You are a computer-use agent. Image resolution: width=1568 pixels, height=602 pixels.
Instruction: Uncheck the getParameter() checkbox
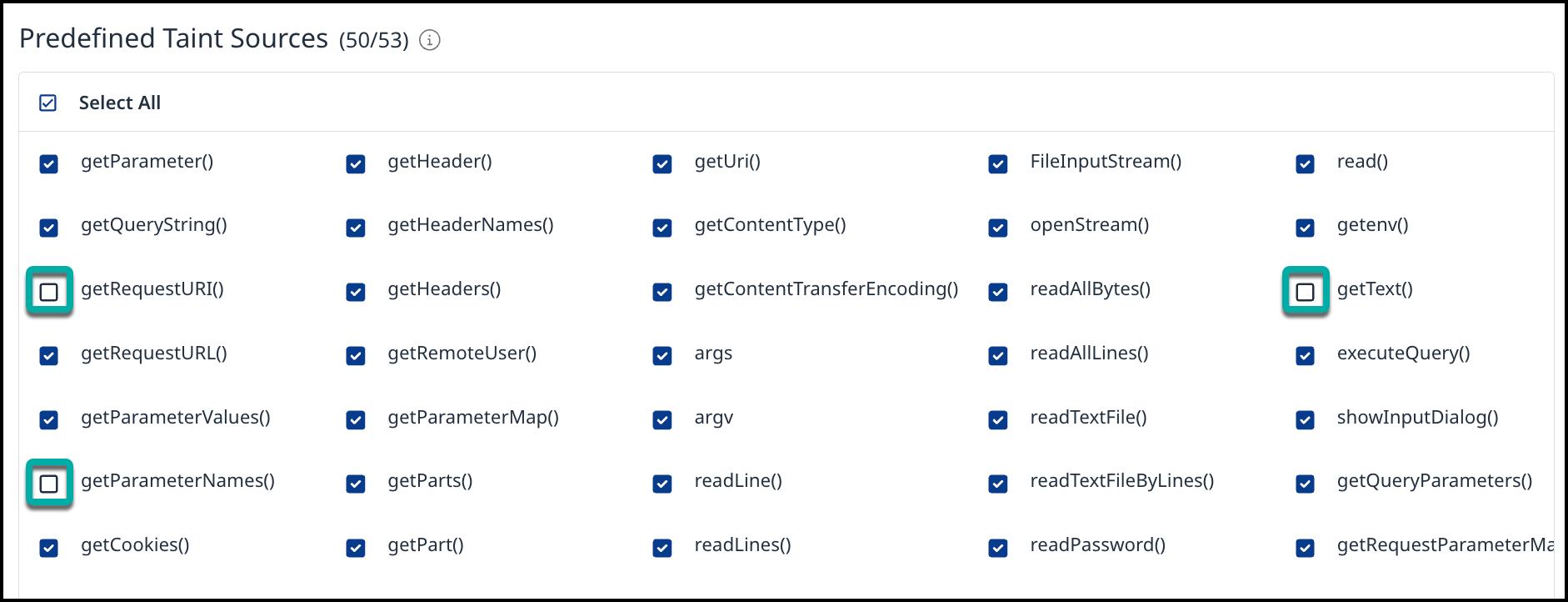(x=49, y=164)
